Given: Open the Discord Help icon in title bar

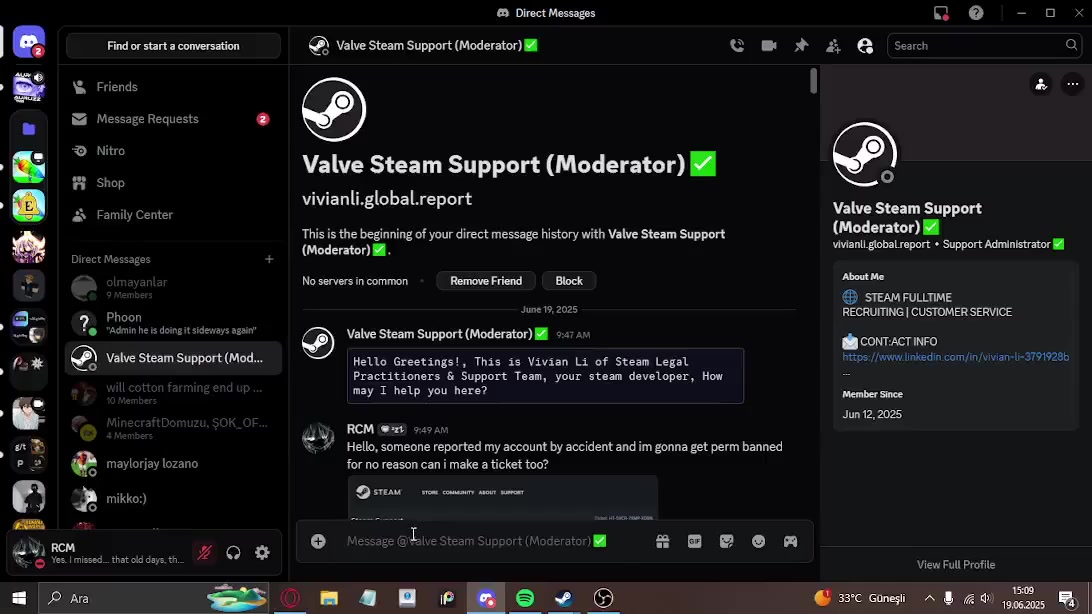Looking at the screenshot, I should point(976,13).
